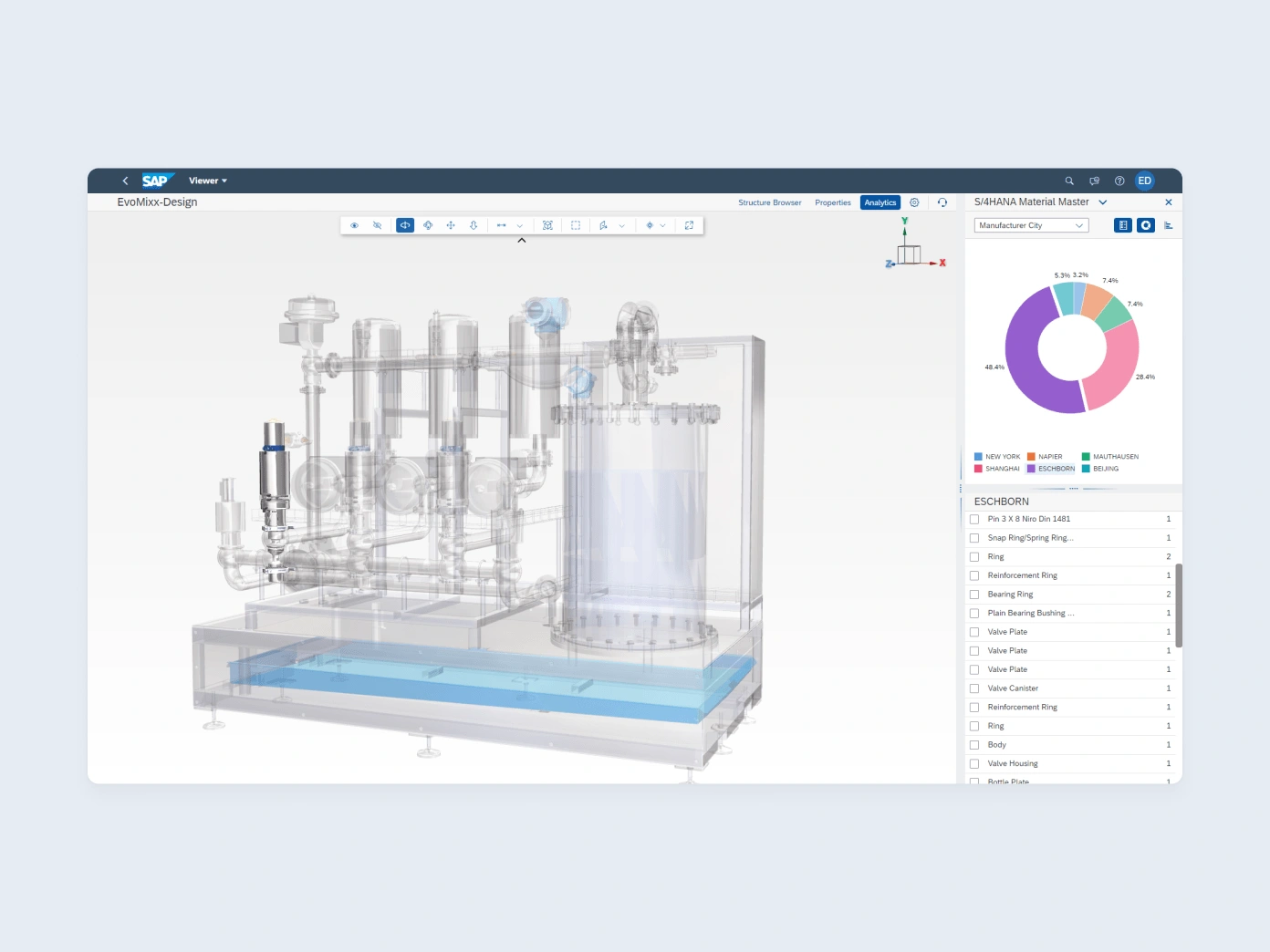Click the panel splitter handle below legend
Viewport: 1270px width, 952px height.
1074,489
